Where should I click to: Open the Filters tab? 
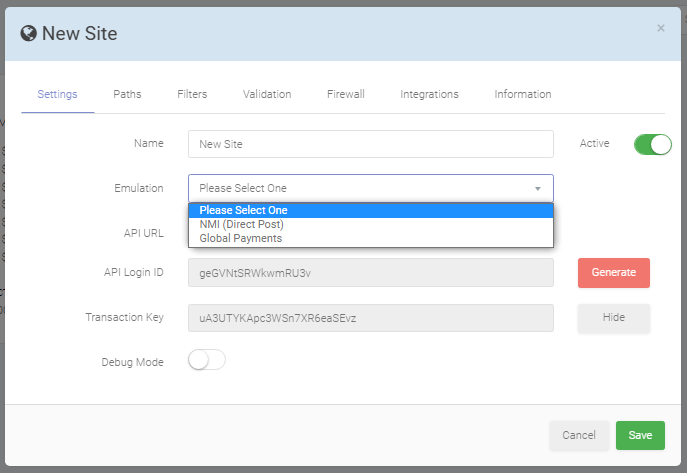pos(192,94)
